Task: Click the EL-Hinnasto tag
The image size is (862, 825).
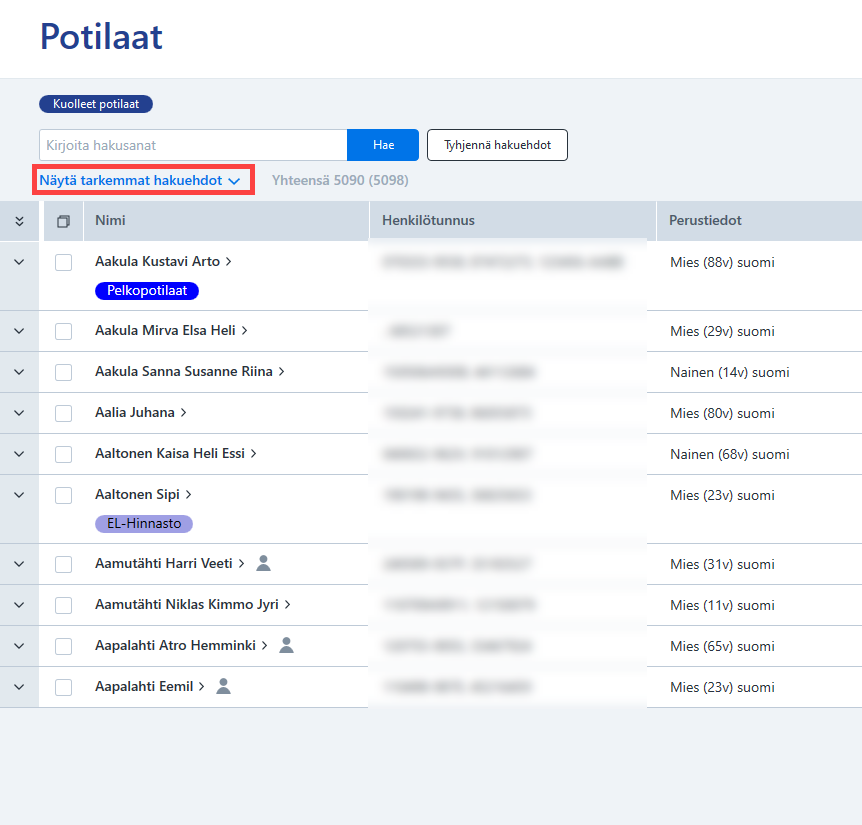Action: pos(144,524)
